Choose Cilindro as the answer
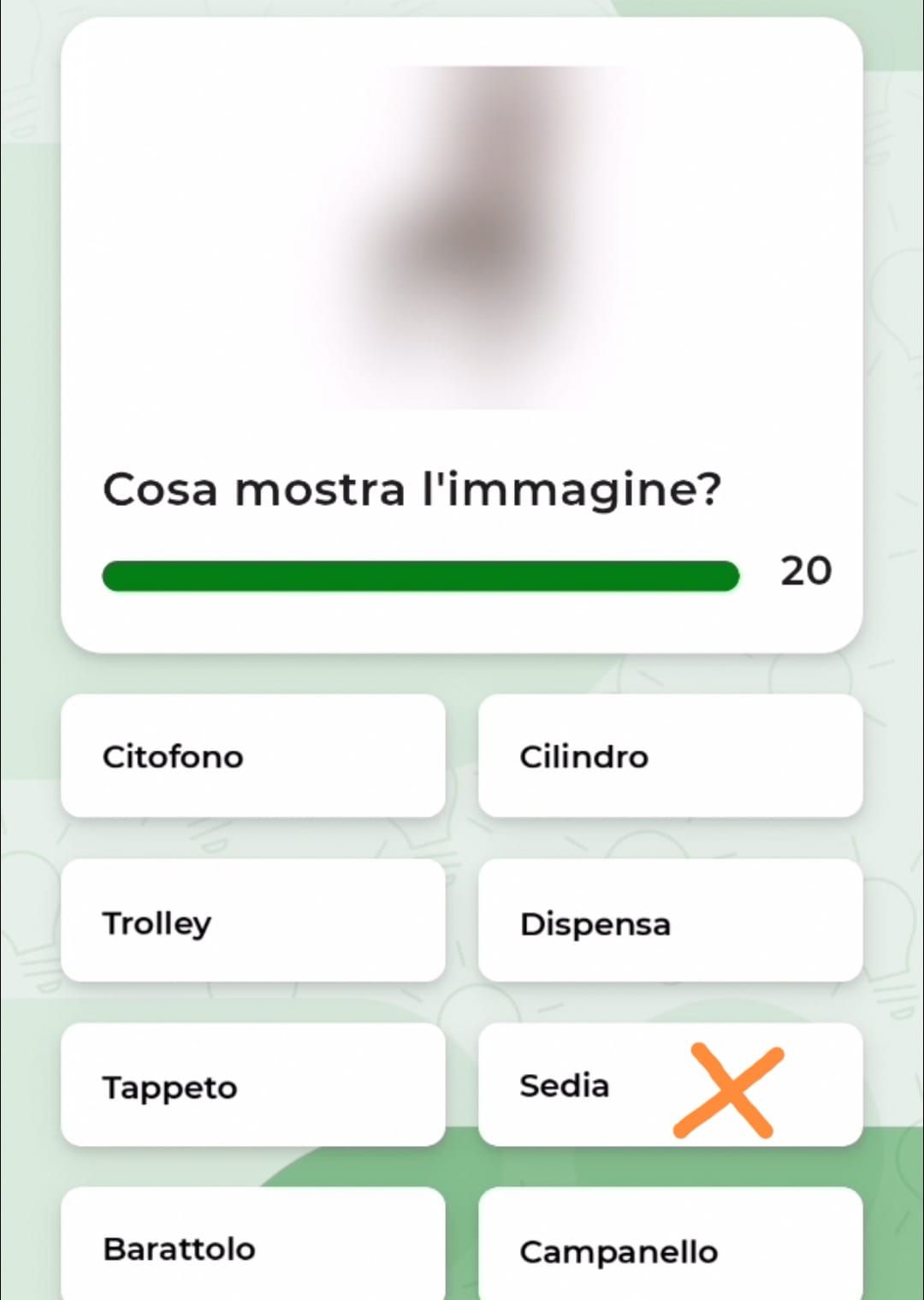 tap(670, 756)
